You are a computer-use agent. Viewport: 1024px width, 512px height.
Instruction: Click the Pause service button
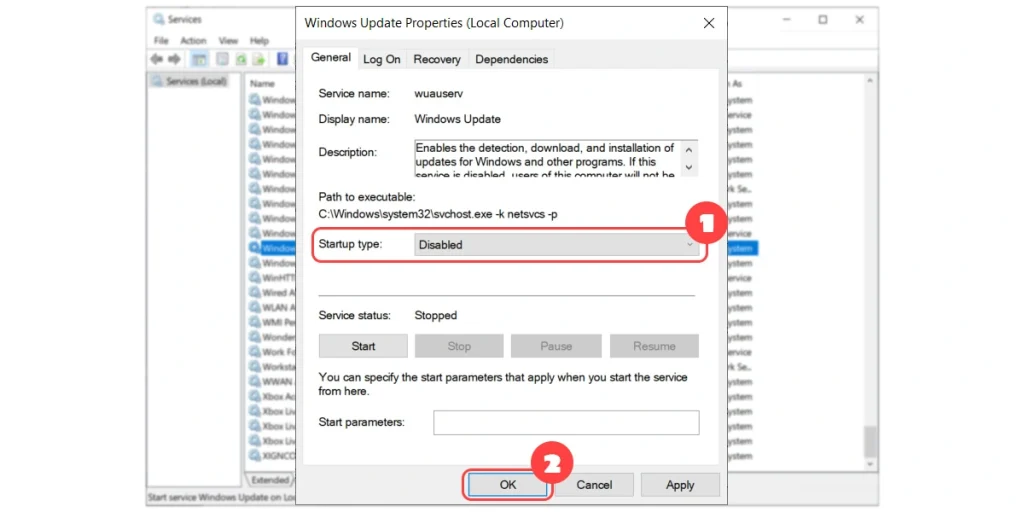556,346
